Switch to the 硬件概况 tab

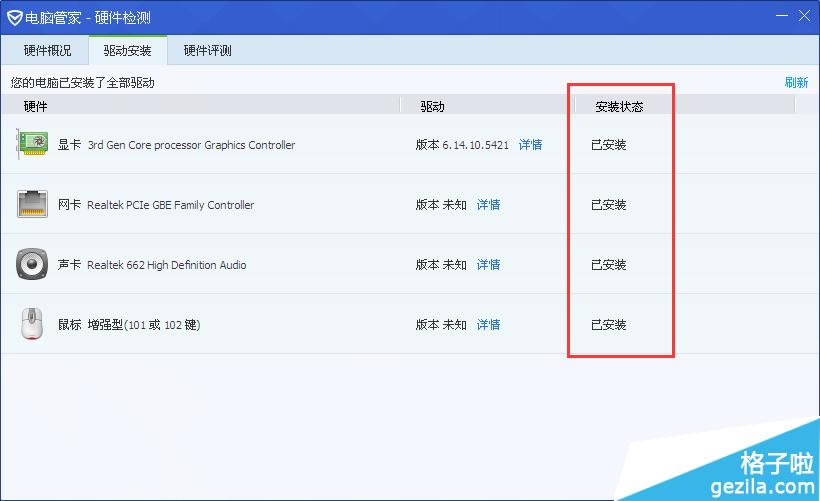click(47, 50)
